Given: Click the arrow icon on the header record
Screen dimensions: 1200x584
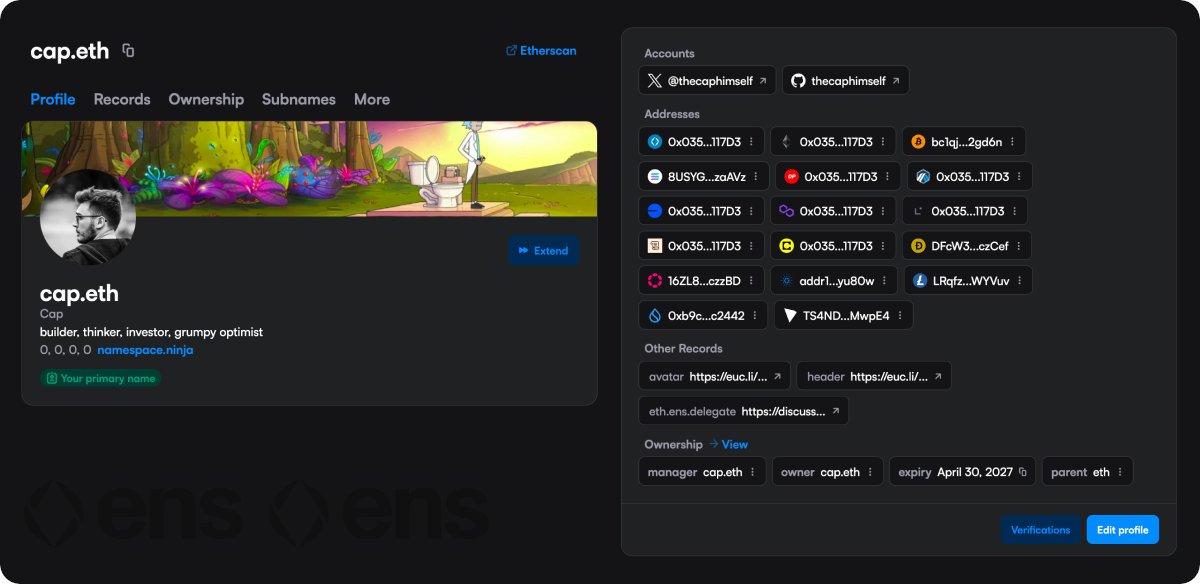Looking at the screenshot, I should [x=937, y=377].
